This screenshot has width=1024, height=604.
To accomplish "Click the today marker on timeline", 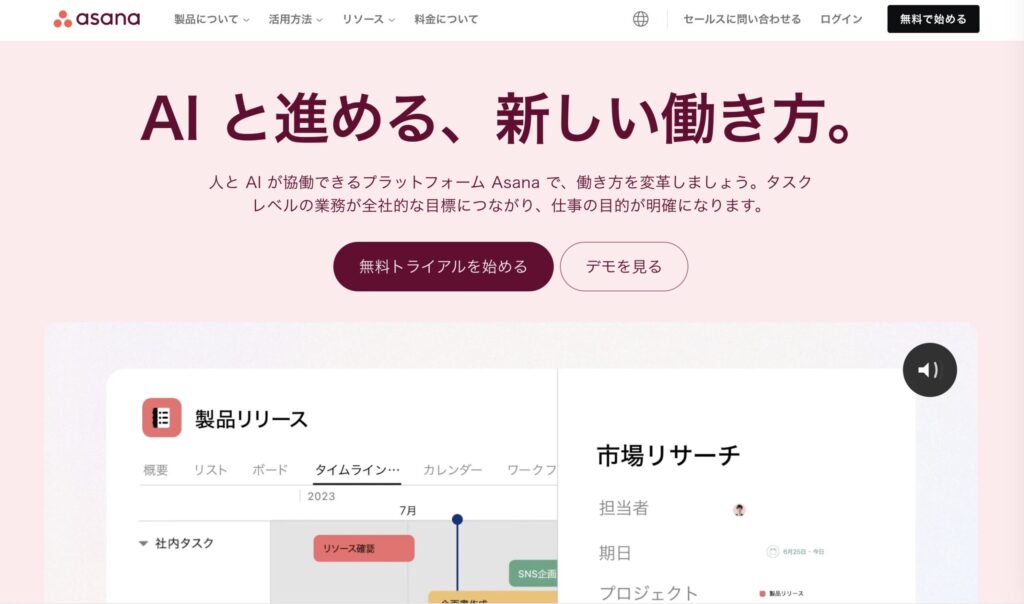I will tap(457, 519).
